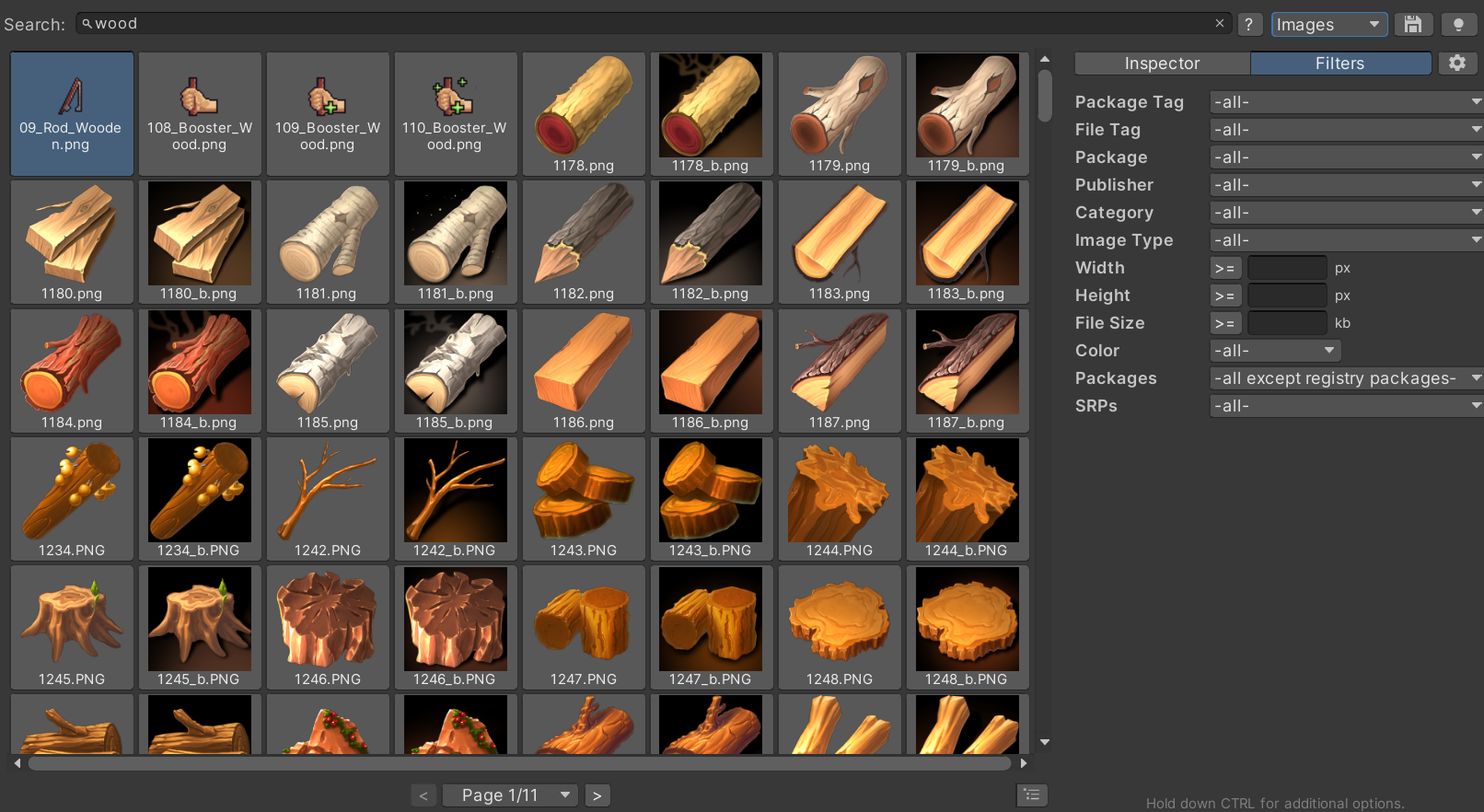Viewport: 1484px width, 812px height.
Task: Toggle the Height >= comparison operator
Action: coord(1225,296)
